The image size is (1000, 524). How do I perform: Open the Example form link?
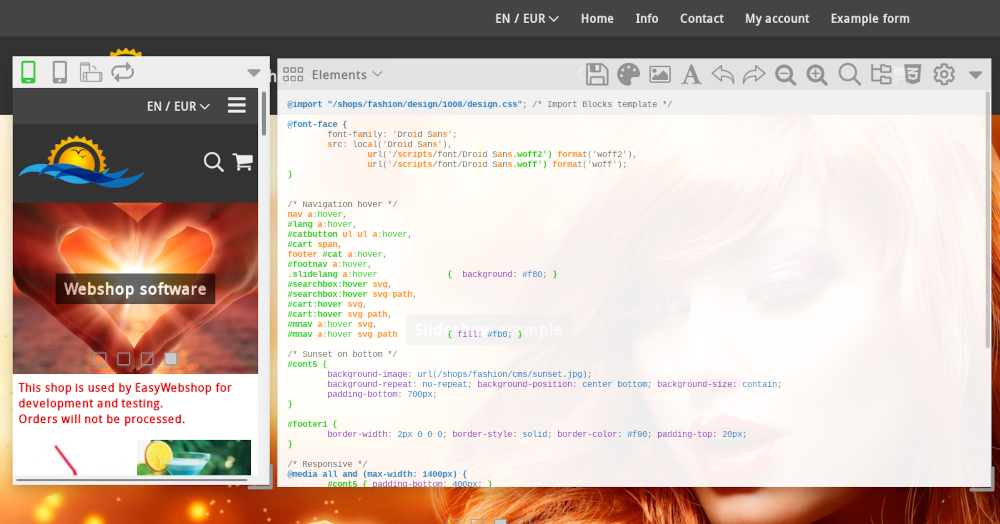point(870,19)
